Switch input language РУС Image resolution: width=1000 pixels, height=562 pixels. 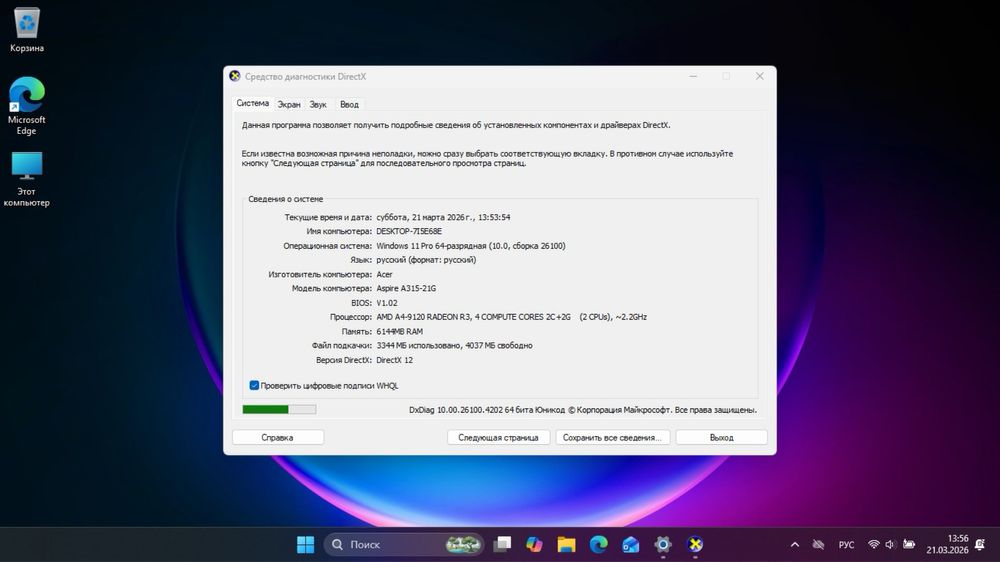846,544
